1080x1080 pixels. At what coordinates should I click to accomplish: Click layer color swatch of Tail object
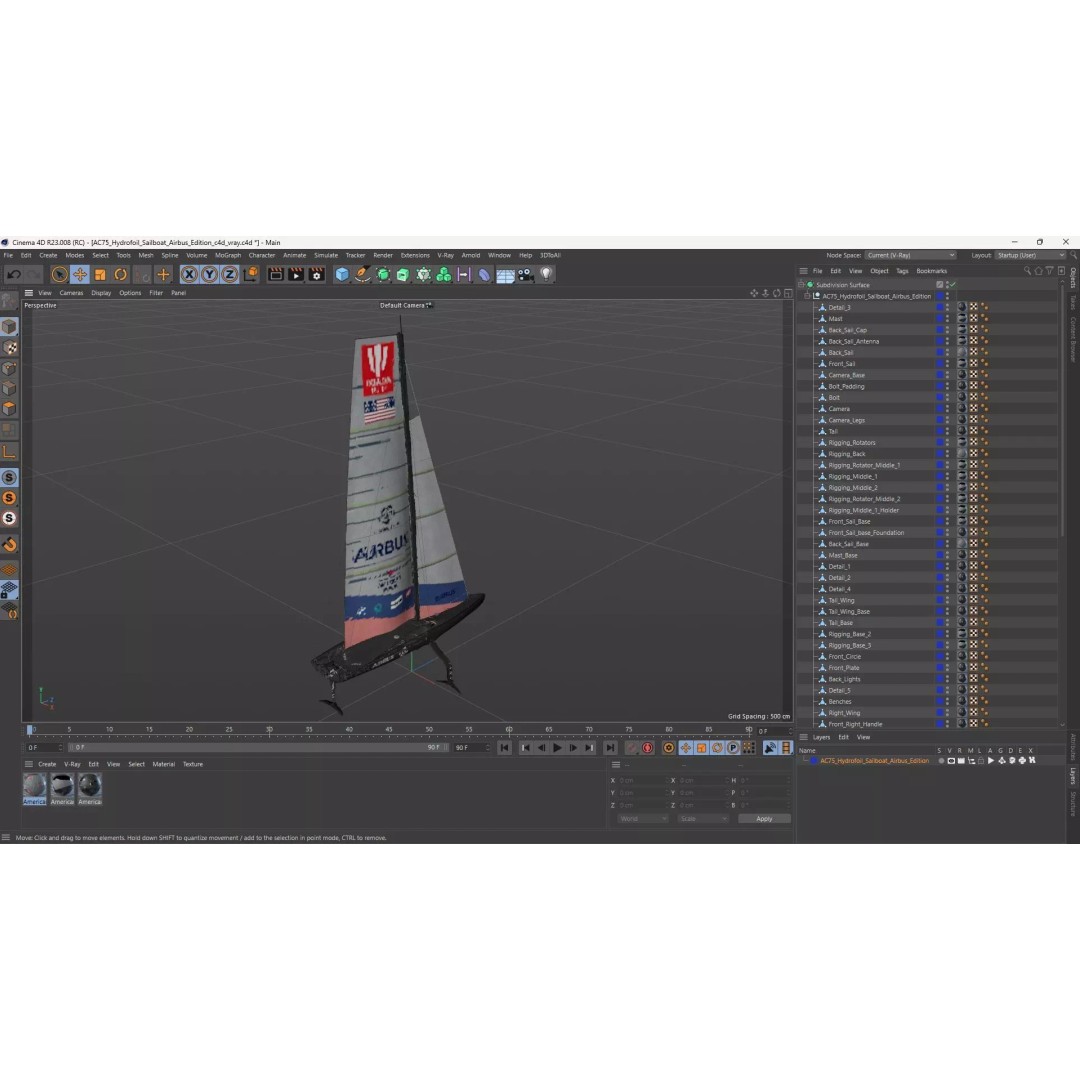(939, 431)
